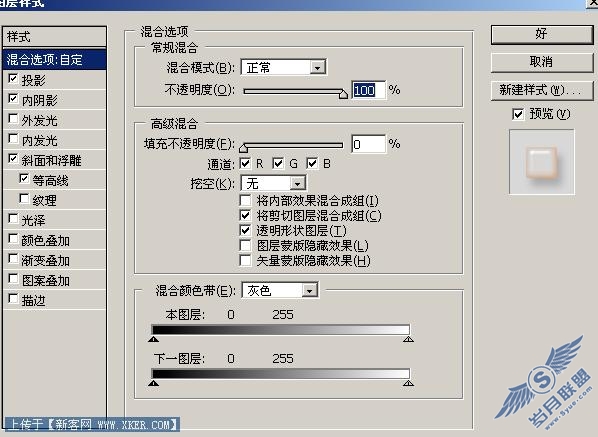Viewport: 598px width, 437px height.
Task: Open 斜面和浮雕 settings row
Action: point(55,160)
